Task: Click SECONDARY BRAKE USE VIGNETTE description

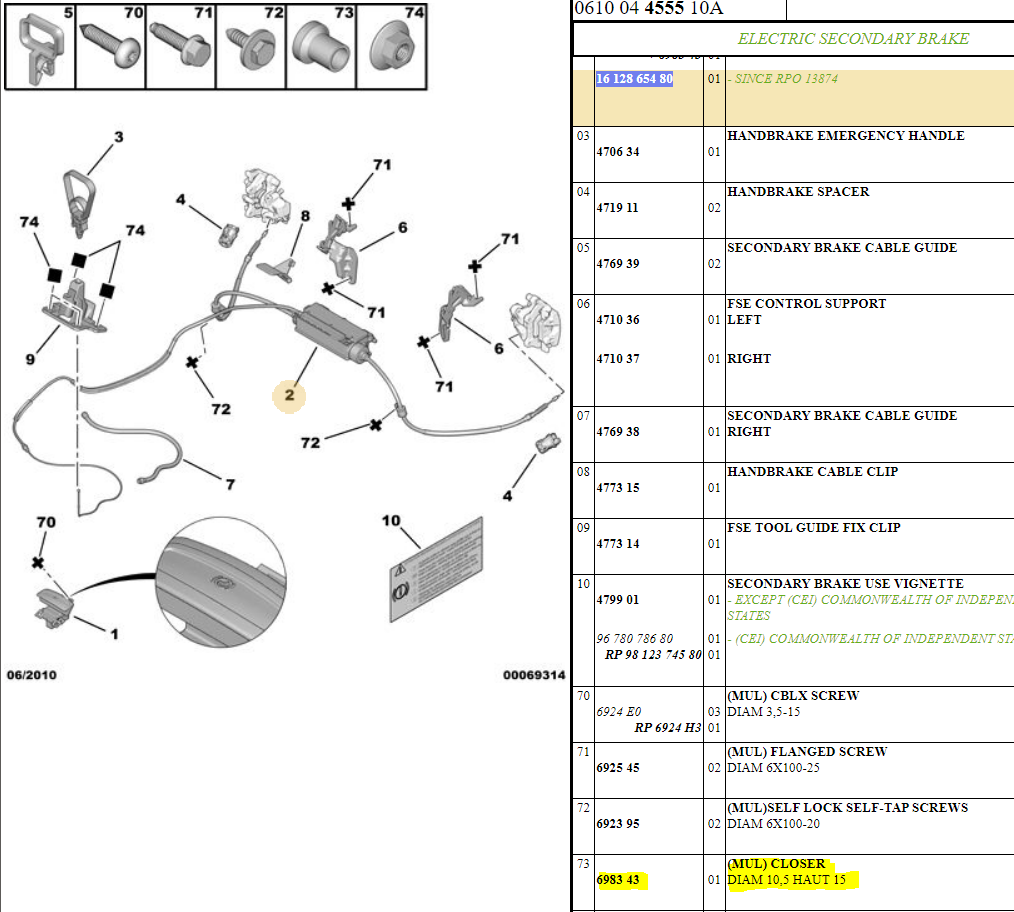Action: [x=845, y=583]
